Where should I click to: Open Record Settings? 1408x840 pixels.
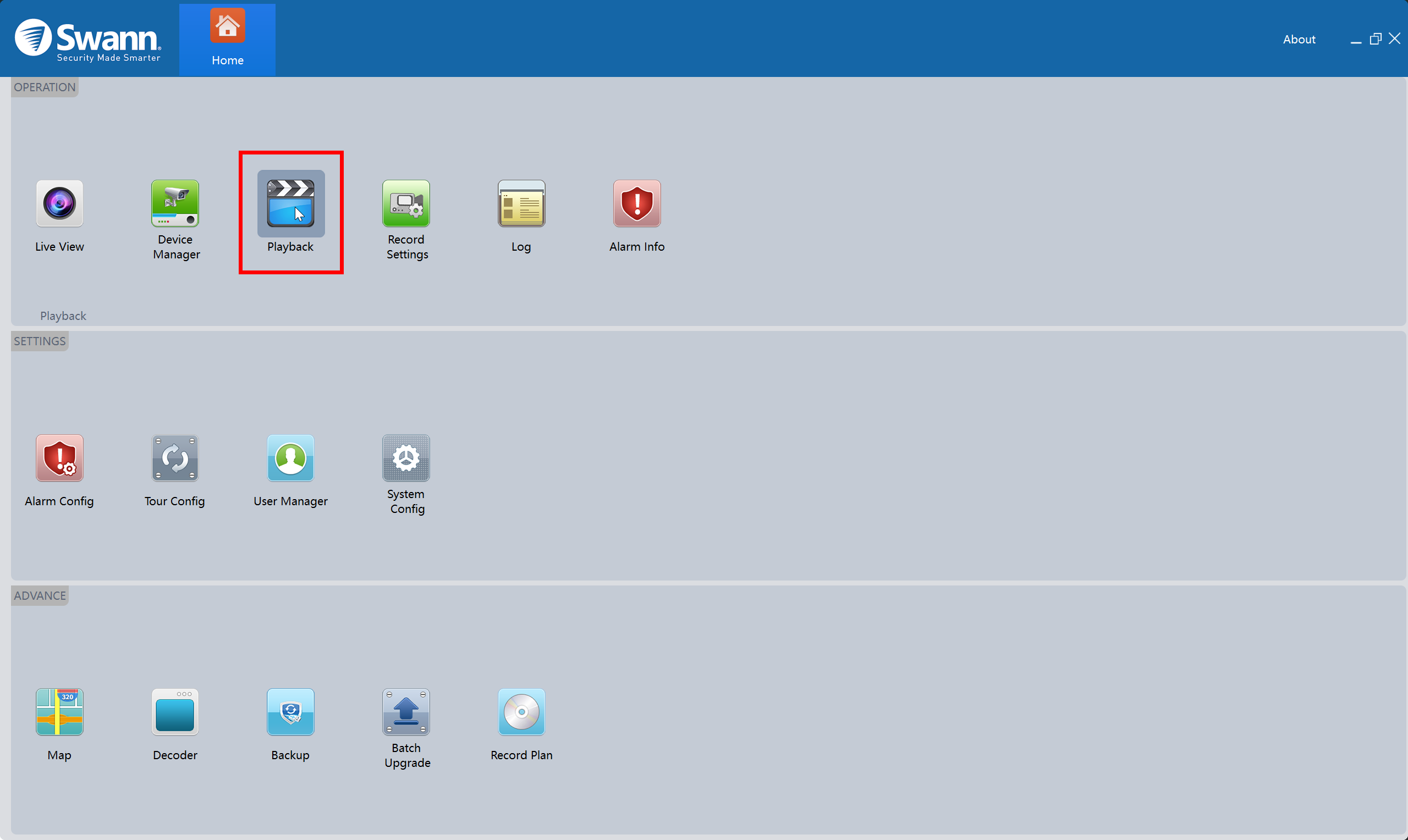point(406,204)
